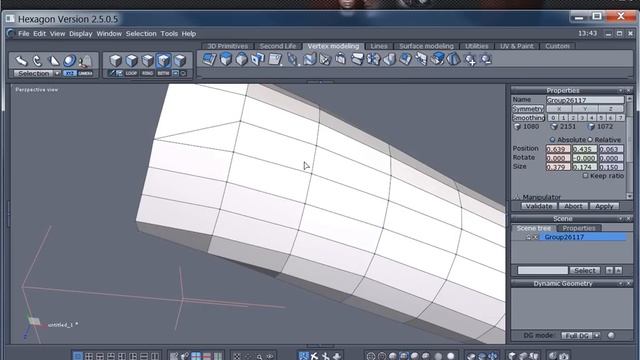The height and width of the screenshot is (360, 640).
Task: Check the Keep ratio checkbox
Action: tap(585, 176)
